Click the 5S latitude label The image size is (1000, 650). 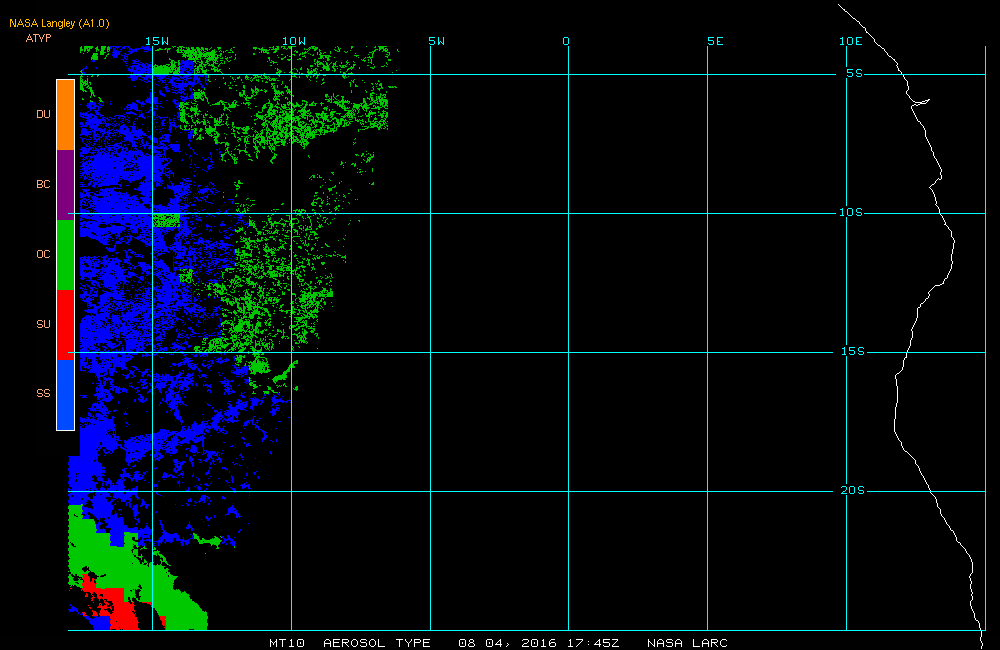tap(855, 73)
